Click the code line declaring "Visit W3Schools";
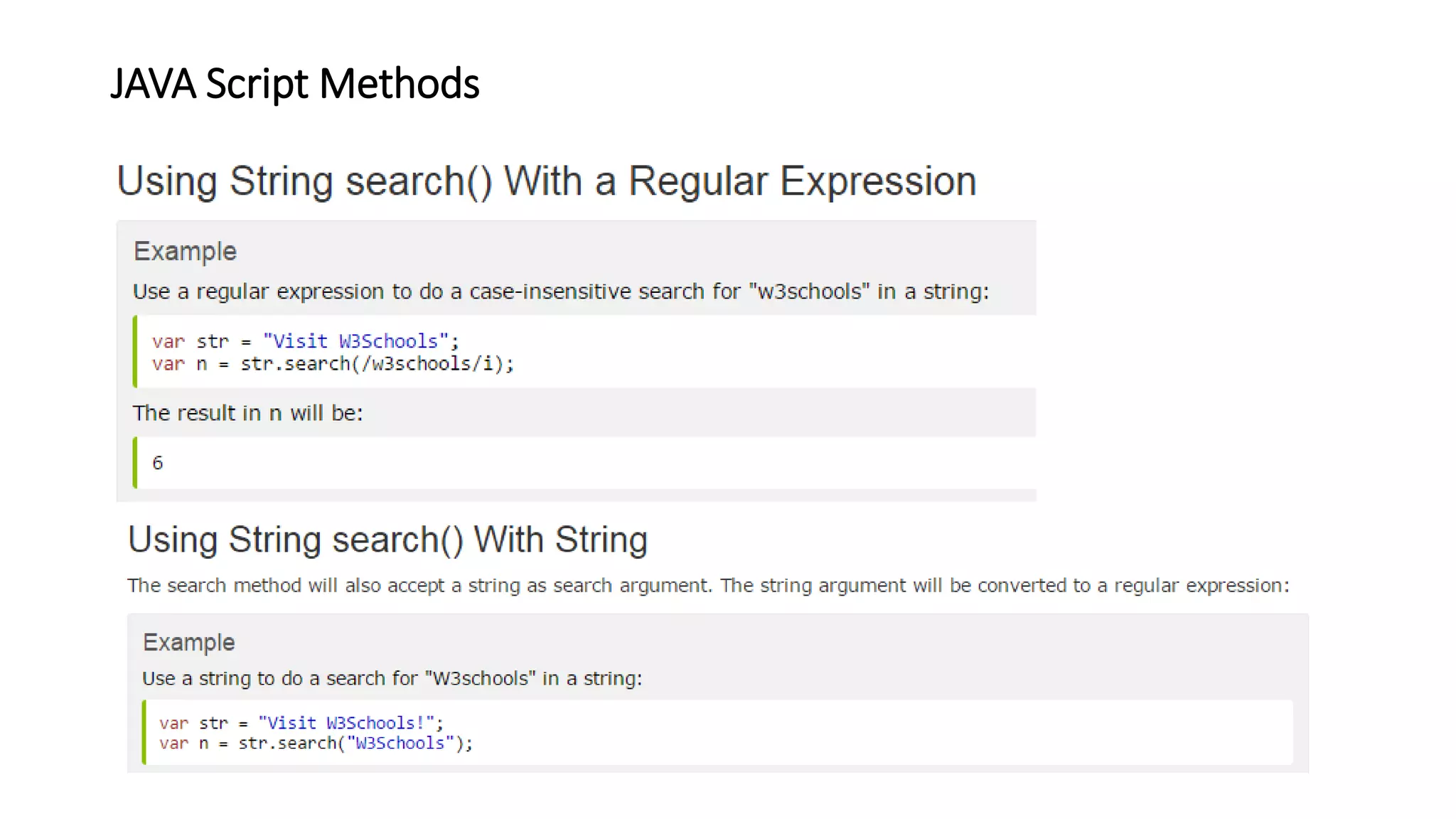 pos(305,341)
